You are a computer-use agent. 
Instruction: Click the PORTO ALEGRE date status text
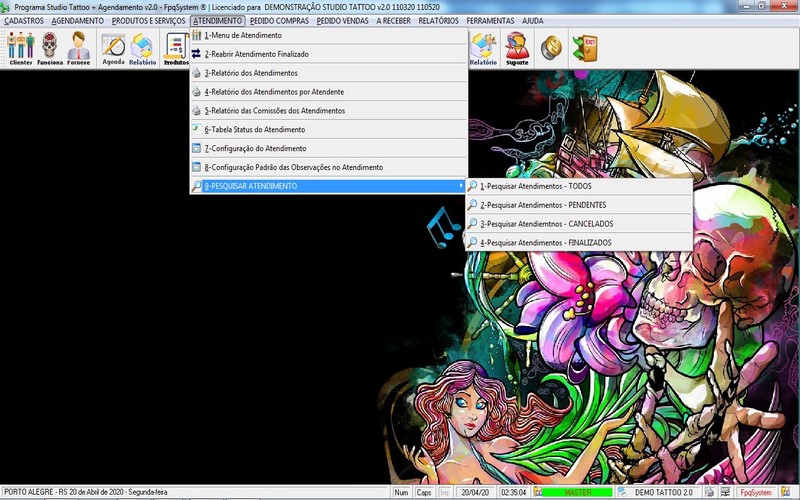86,492
